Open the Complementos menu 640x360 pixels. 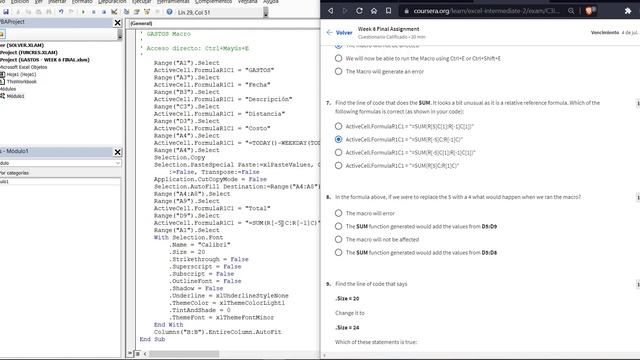(213, 2)
